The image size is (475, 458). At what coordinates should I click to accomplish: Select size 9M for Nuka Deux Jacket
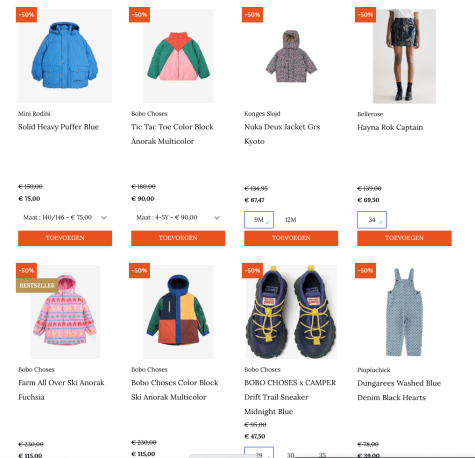click(x=259, y=220)
